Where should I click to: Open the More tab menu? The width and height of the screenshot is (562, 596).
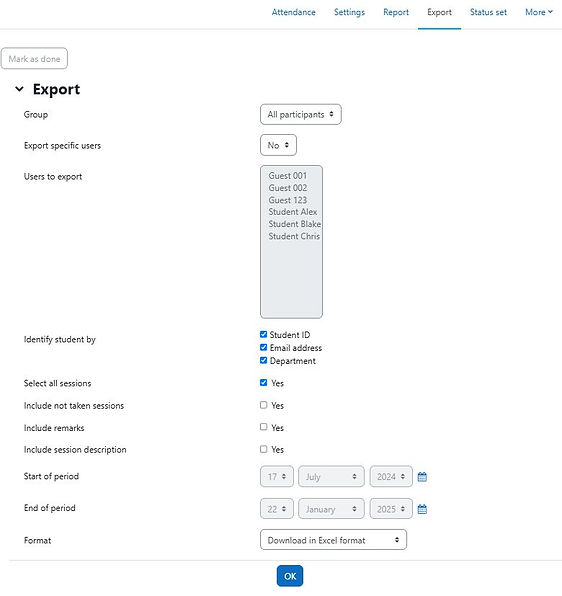539,12
